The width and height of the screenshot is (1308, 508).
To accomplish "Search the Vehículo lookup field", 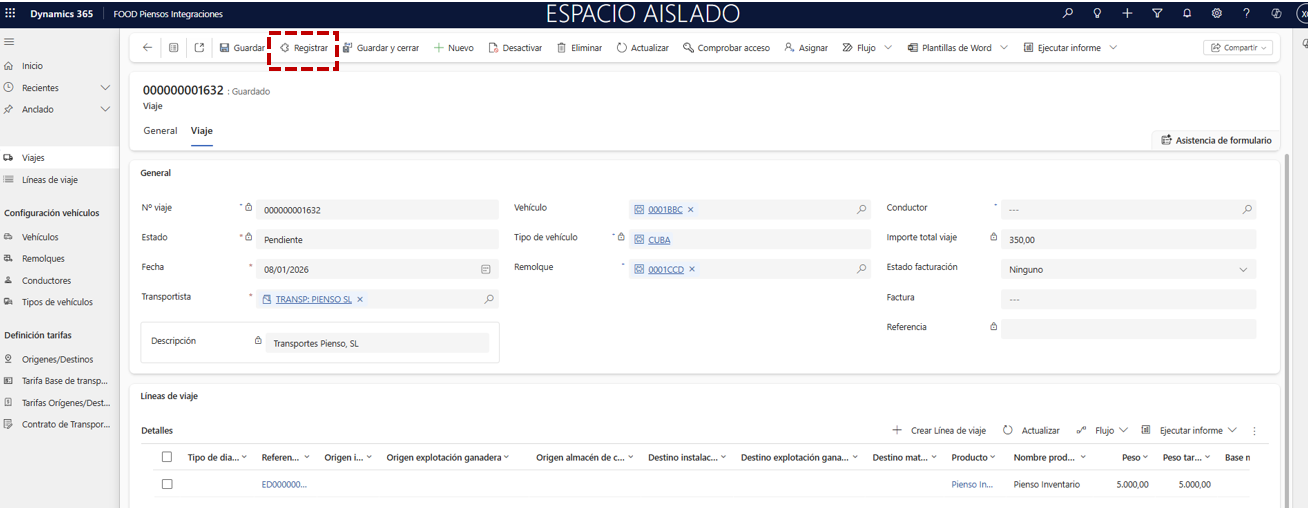I will (862, 210).
